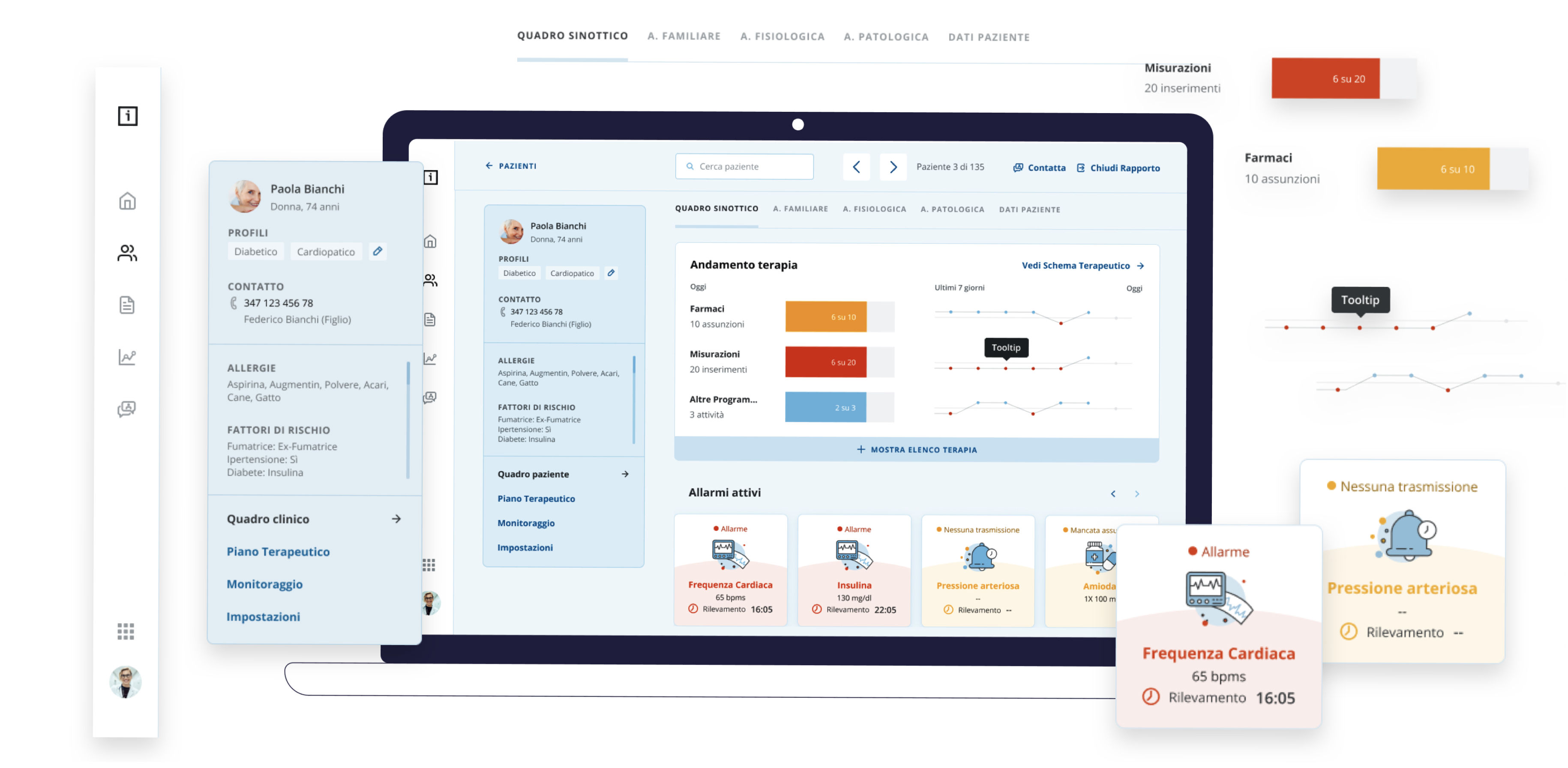Open A. Familiare tab in top enlarged tabs
Image resolution: width=1568 pixels, height=768 pixels.
[x=684, y=36]
